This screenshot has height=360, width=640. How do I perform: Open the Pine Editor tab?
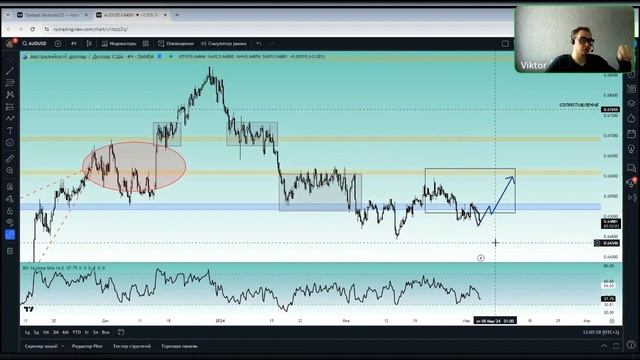[87, 346]
